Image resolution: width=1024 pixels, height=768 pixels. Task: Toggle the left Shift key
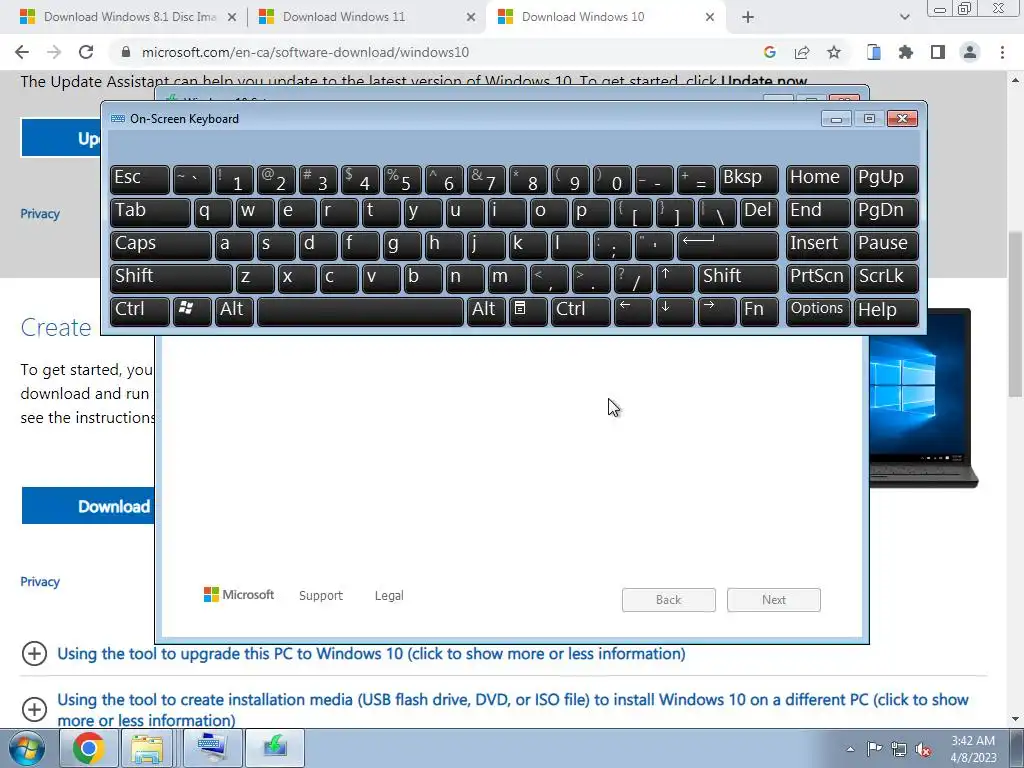pos(171,278)
